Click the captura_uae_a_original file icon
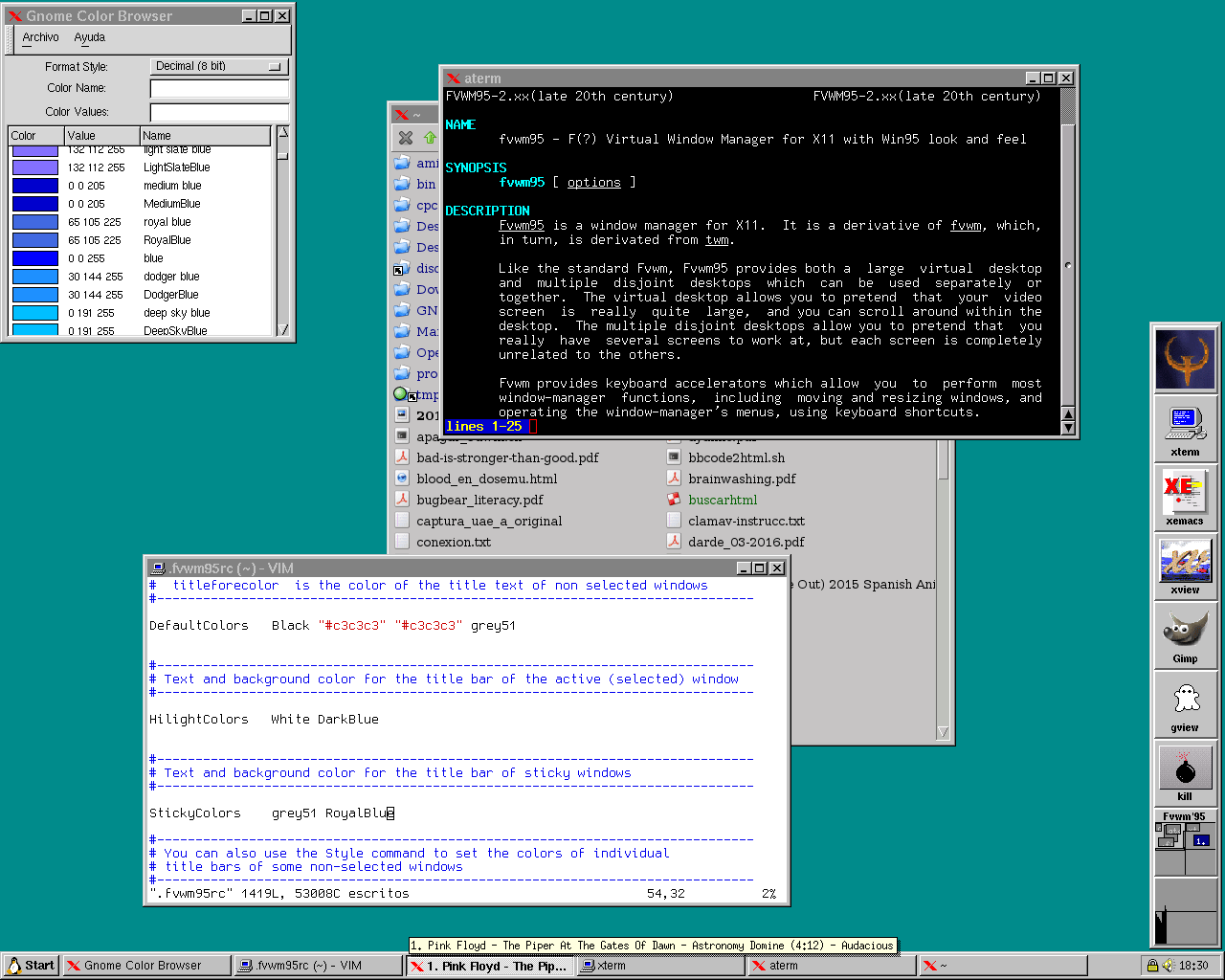The image size is (1225, 980). pos(403,521)
